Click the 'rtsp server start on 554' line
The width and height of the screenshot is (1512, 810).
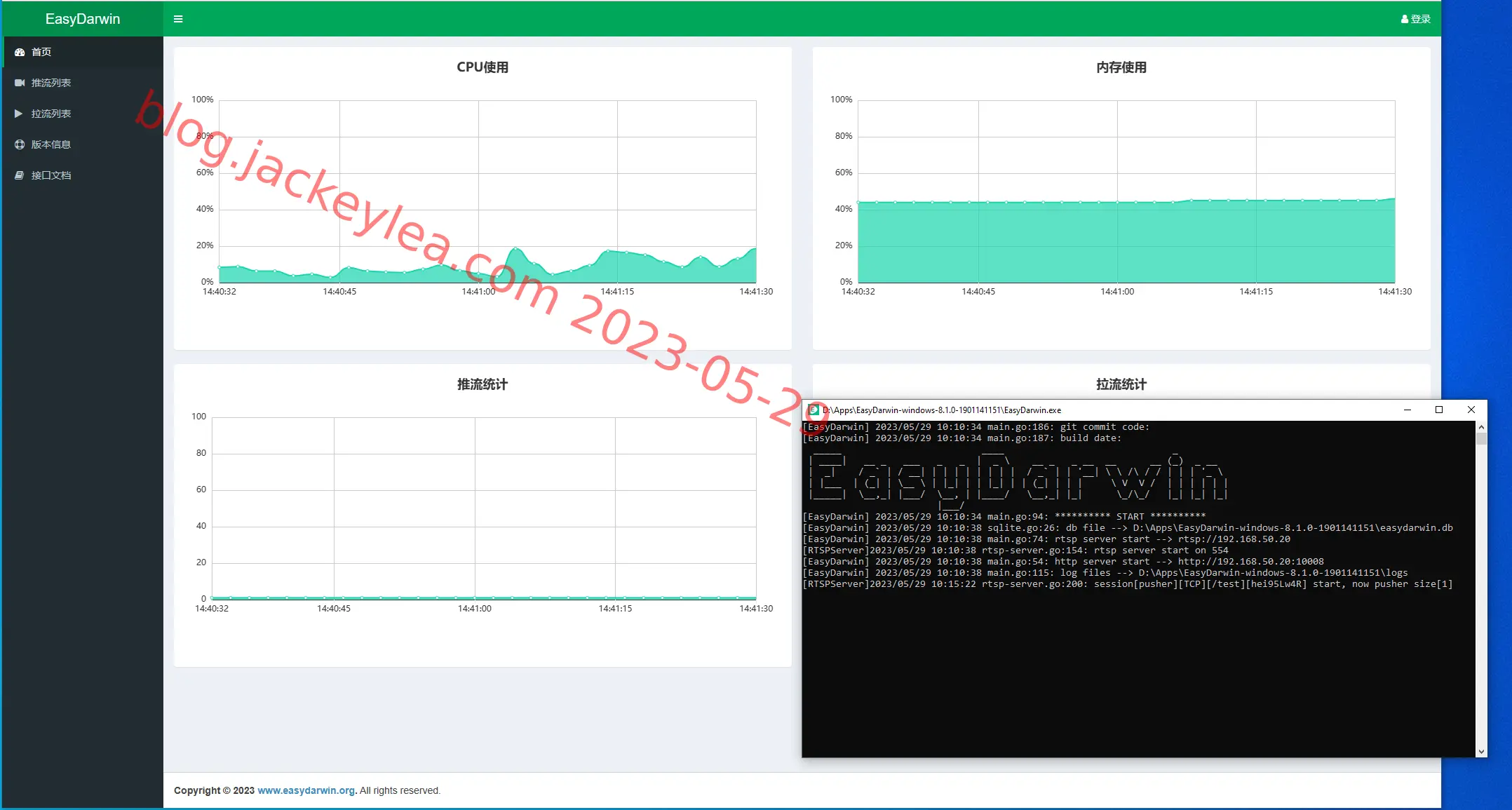coord(1015,551)
